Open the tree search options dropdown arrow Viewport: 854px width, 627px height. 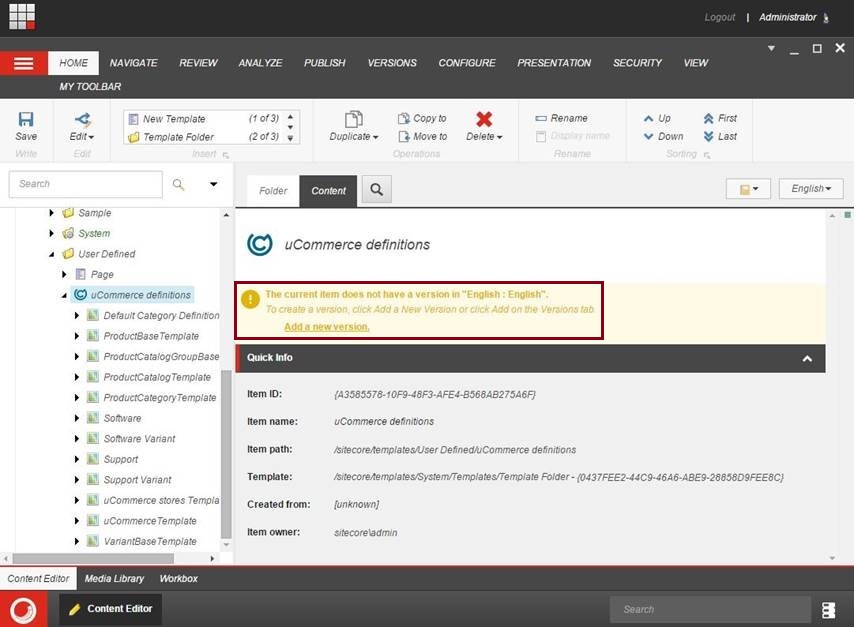pyautogui.click(x=214, y=184)
